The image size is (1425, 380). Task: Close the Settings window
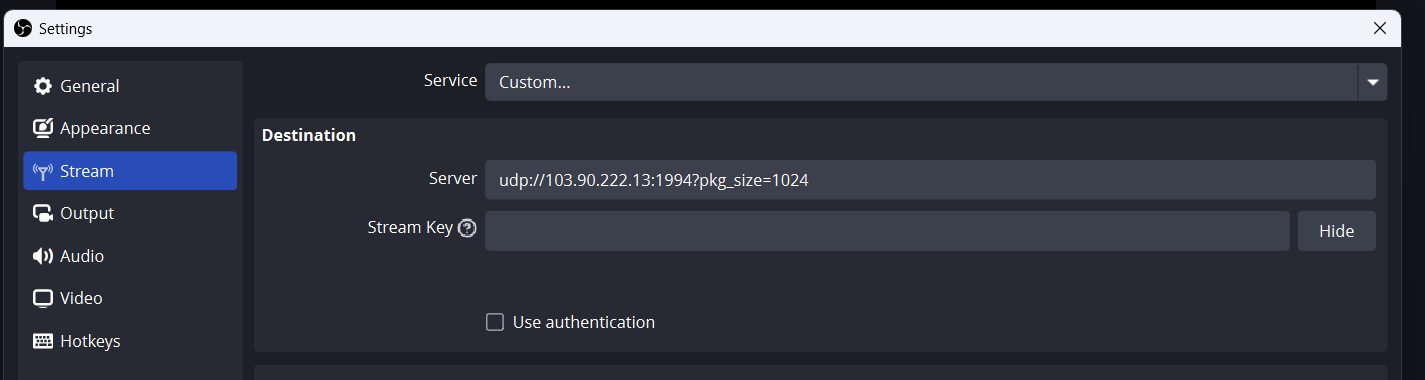[x=1380, y=28]
